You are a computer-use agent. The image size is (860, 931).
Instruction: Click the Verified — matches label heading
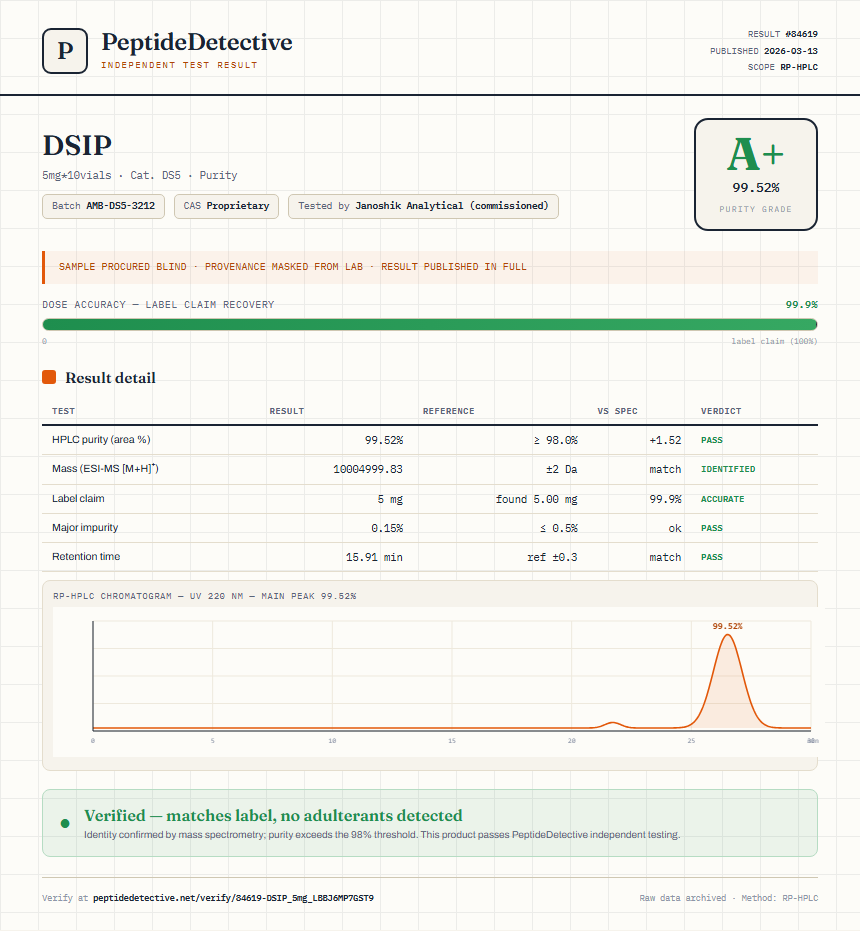[x=273, y=815]
